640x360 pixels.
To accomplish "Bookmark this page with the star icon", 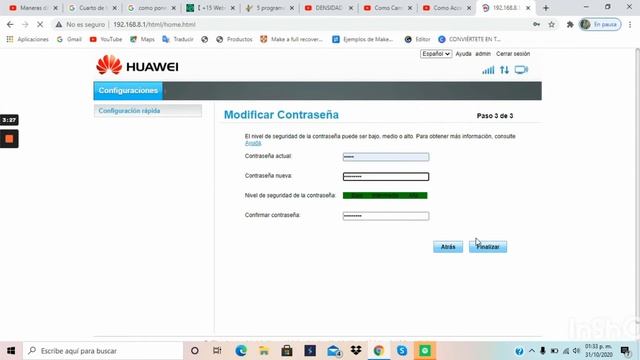I will 551,24.
